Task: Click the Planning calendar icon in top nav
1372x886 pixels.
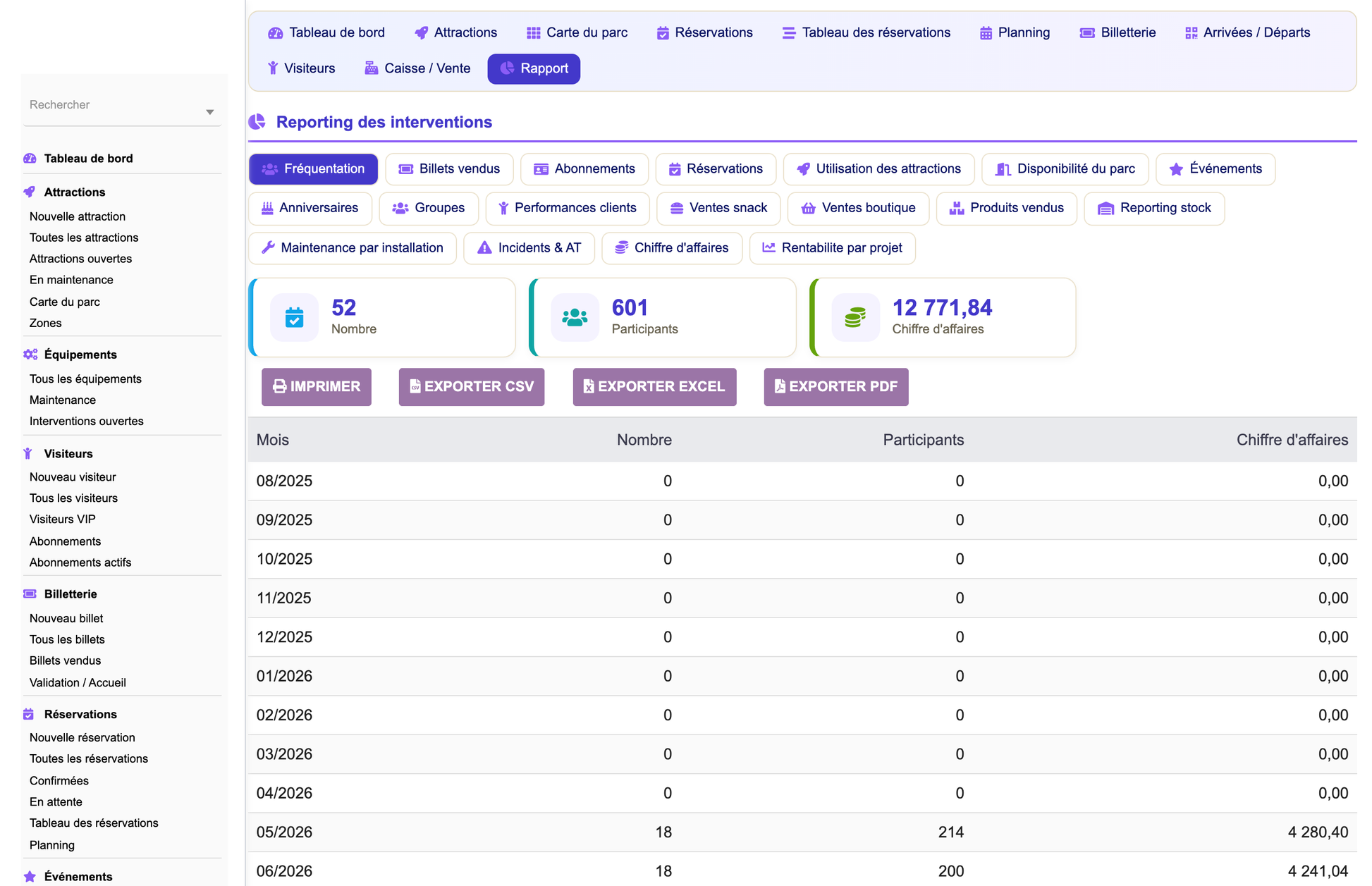Action: [986, 33]
